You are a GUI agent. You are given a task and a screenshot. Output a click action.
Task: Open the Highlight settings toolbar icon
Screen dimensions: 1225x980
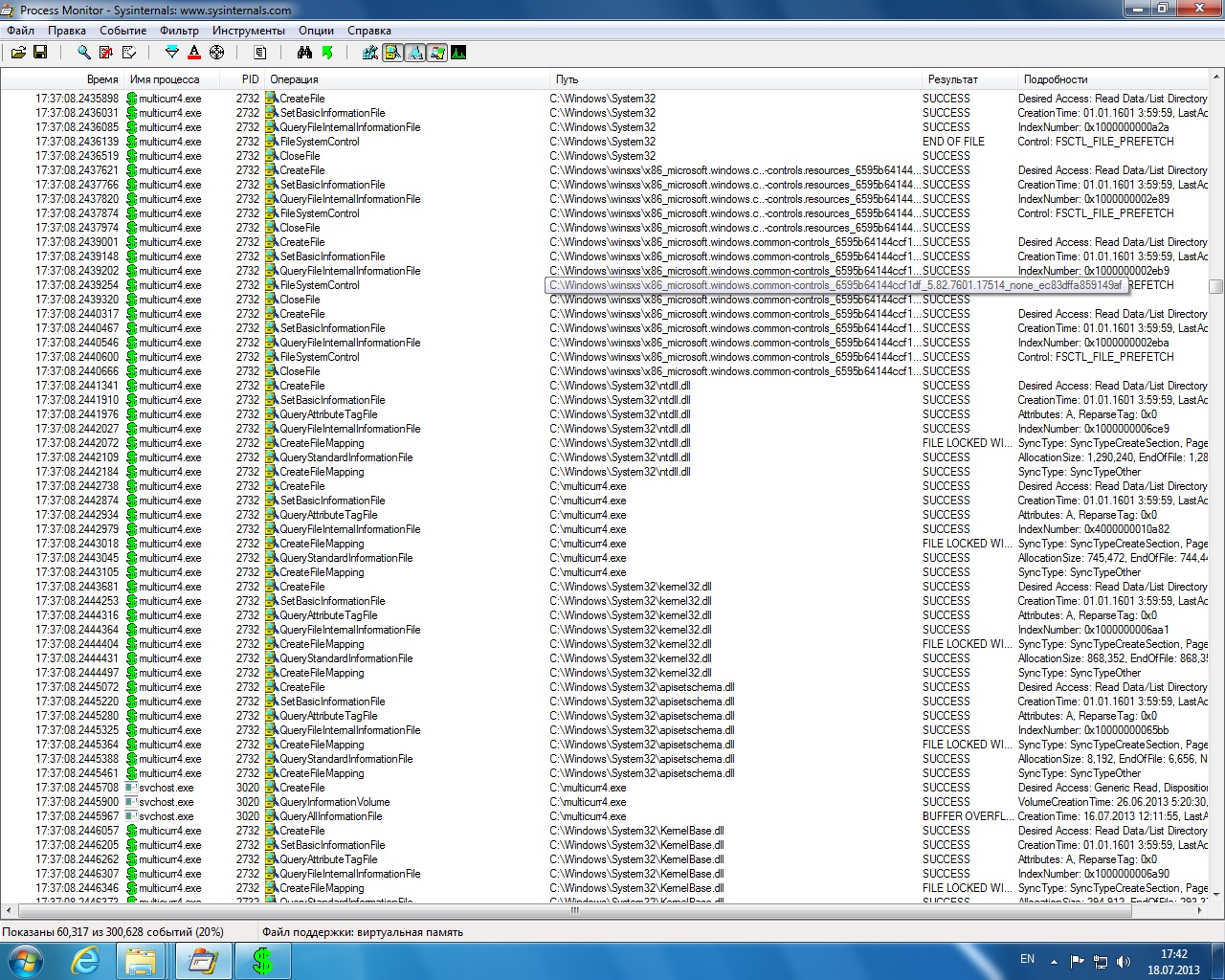pos(194,53)
